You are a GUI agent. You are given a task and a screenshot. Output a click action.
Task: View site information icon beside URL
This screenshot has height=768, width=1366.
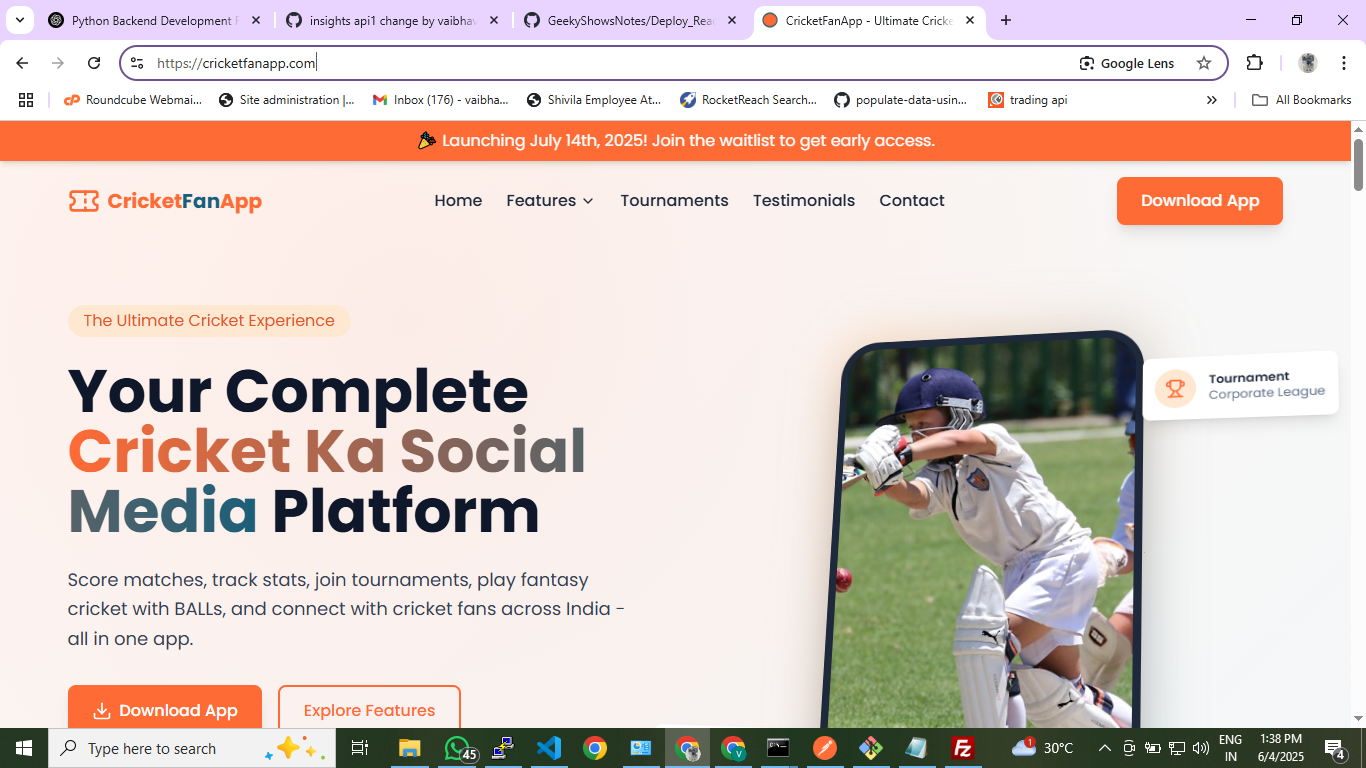[x=137, y=63]
